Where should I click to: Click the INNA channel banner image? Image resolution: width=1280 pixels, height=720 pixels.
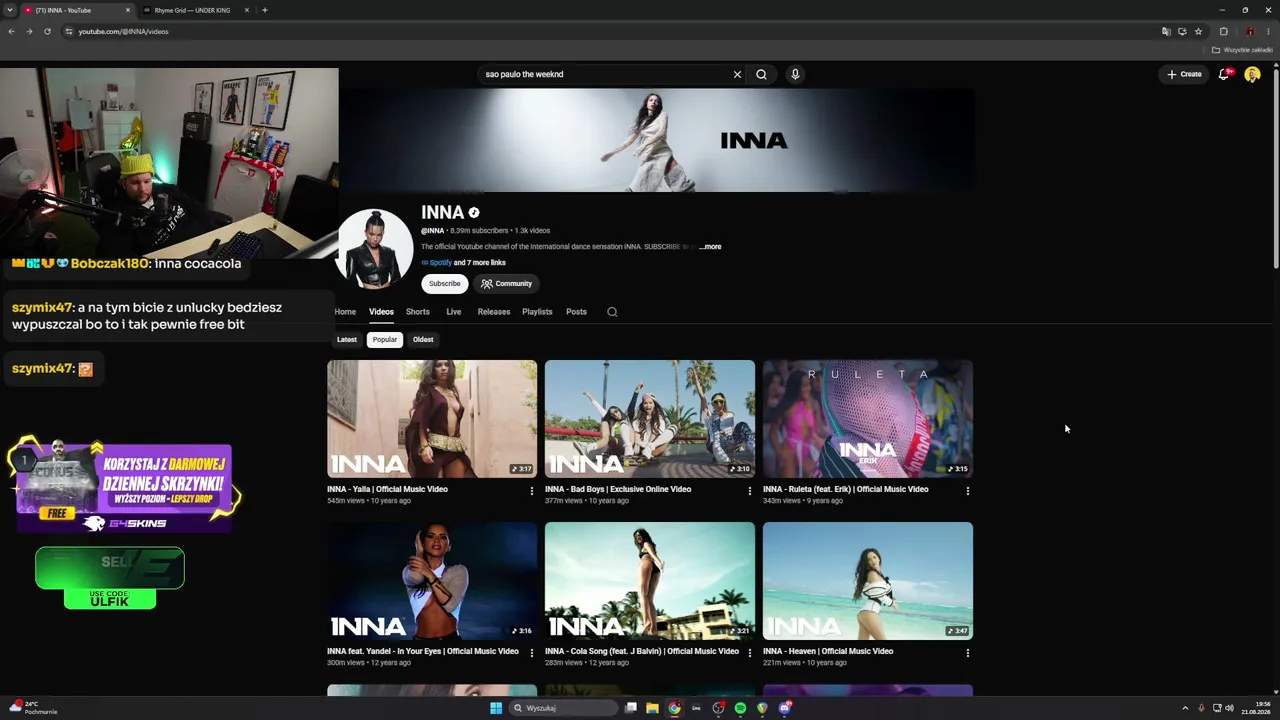(x=656, y=140)
